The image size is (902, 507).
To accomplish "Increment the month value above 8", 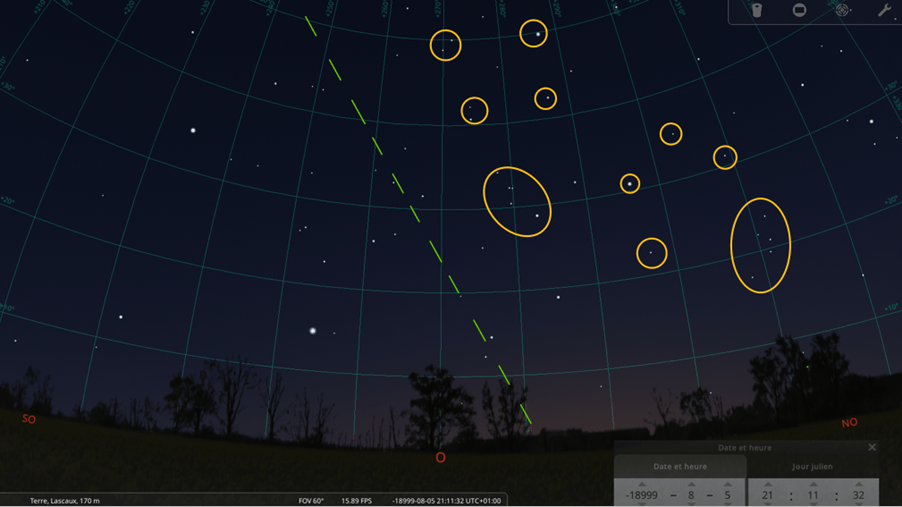I will pos(691,484).
